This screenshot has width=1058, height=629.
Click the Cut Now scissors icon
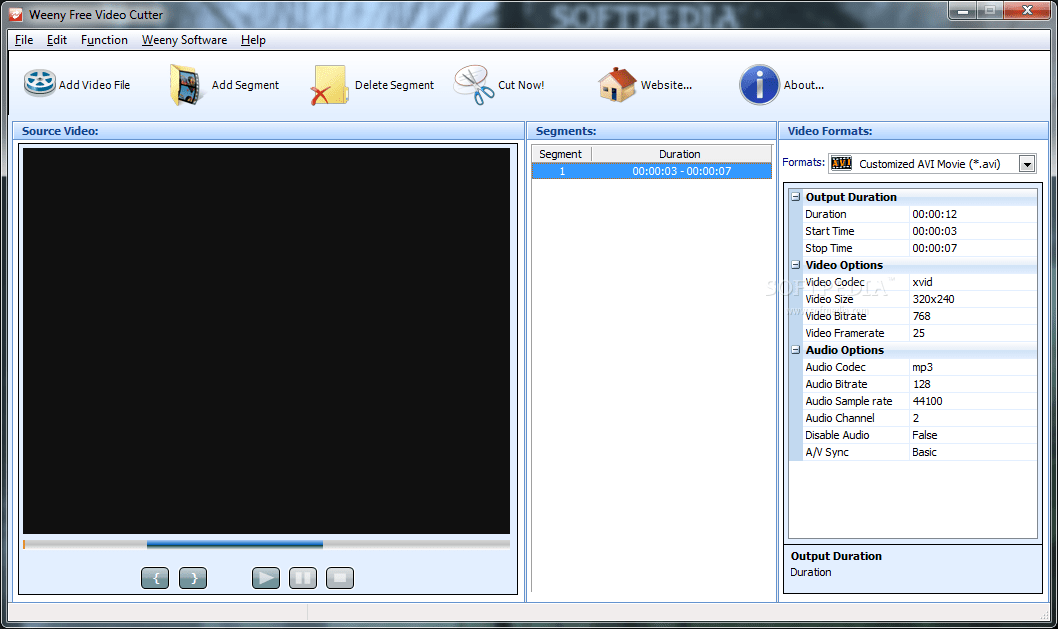click(474, 85)
